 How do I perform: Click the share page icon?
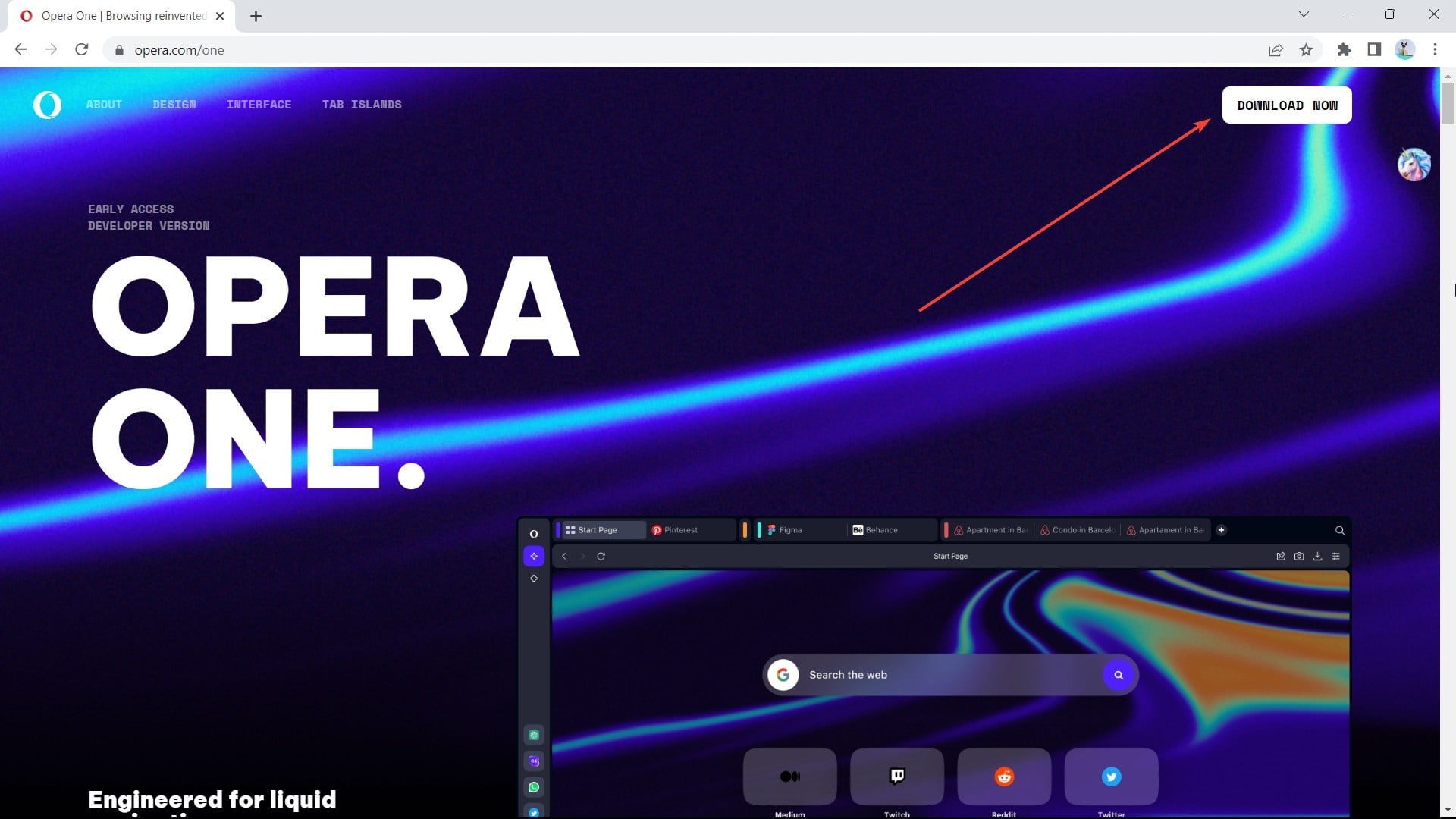tap(1276, 50)
